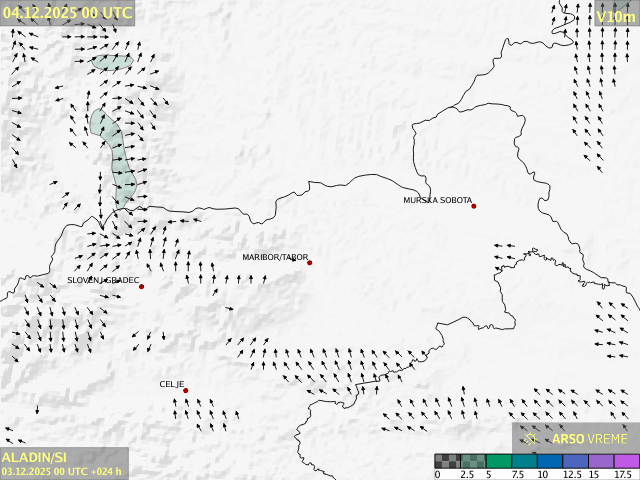
Task: Select the checkered green 2.5 m/s swatch
Action: 473,461
